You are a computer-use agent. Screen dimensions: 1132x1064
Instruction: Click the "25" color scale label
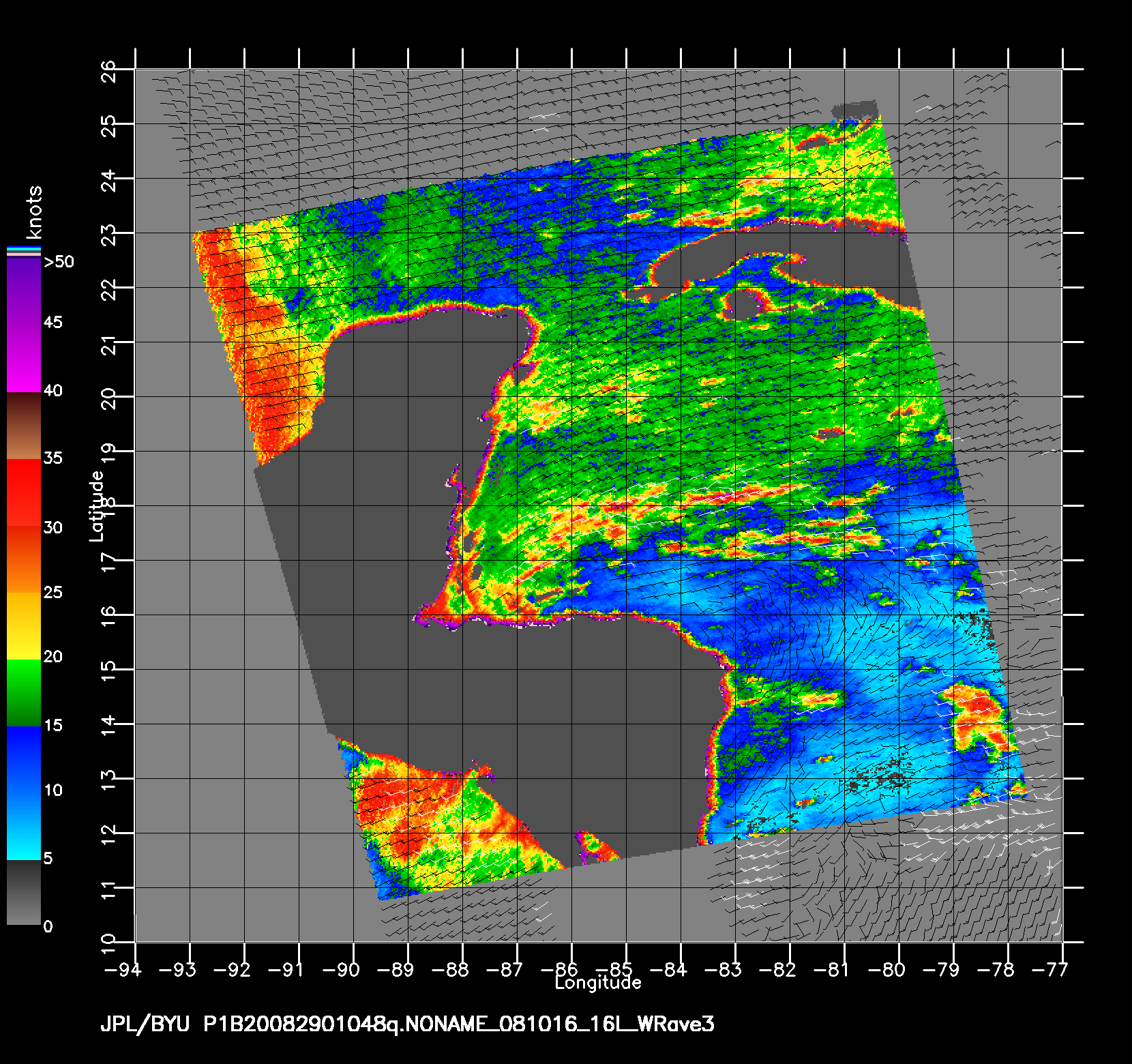coord(53,592)
